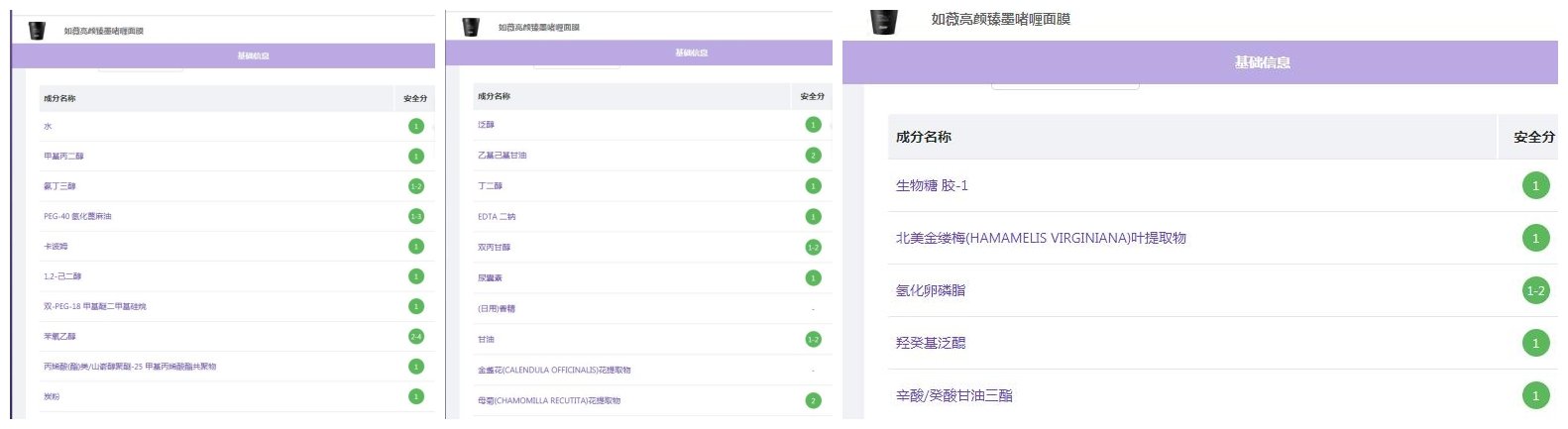Click the 1-2 safety badge for 氢化卵磷脂

click(x=1535, y=290)
